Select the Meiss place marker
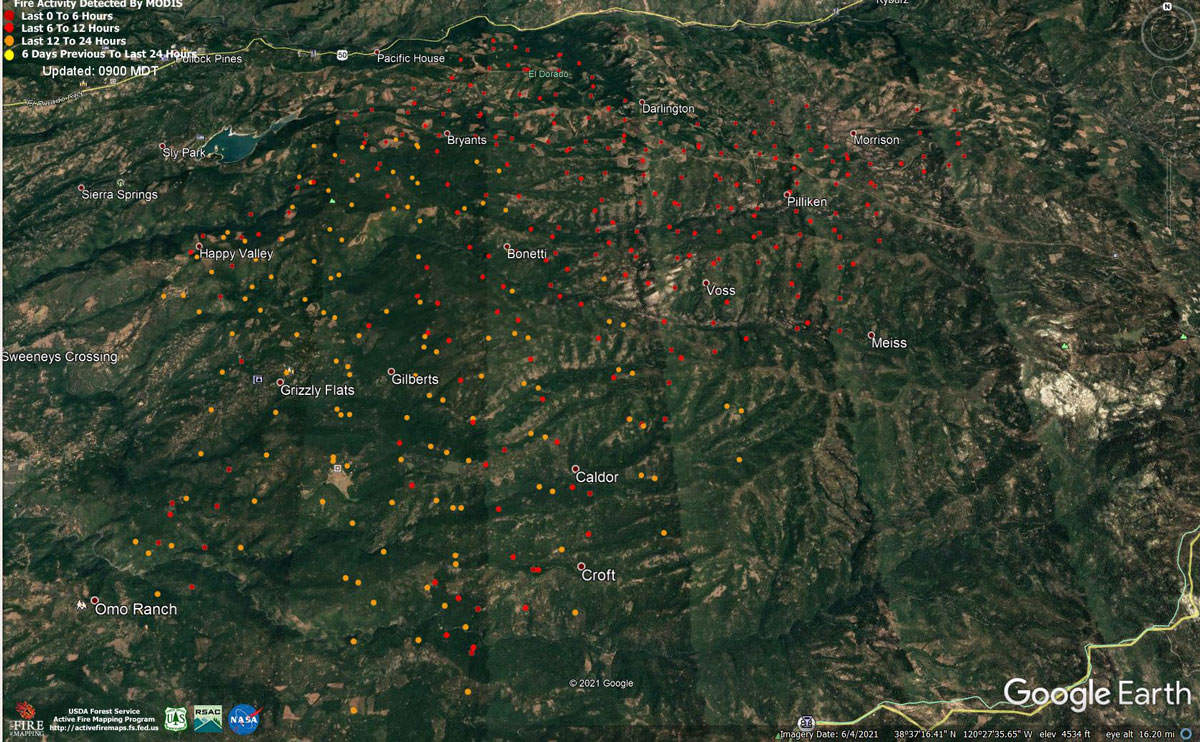1200x742 pixels. 871,335
